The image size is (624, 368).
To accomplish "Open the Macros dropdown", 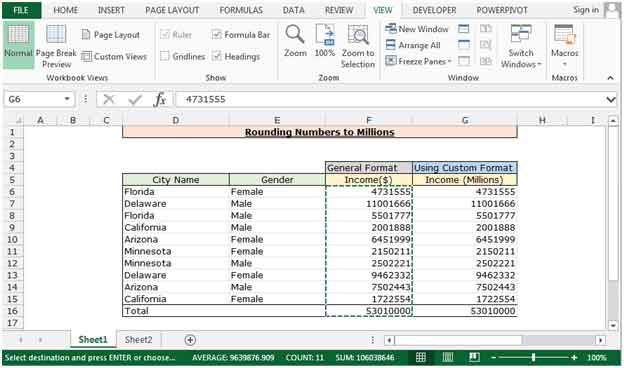I will (x=564, y=46).
